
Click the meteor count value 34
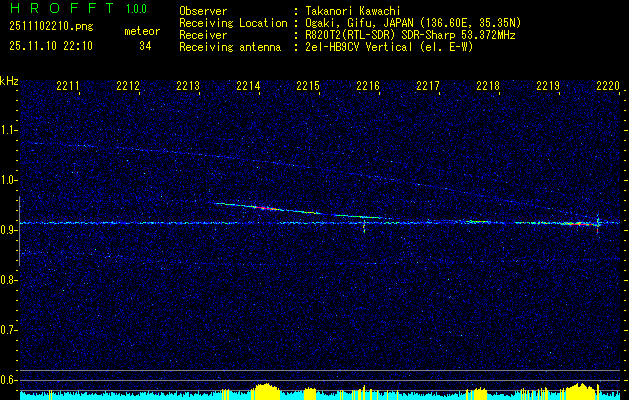146,46
